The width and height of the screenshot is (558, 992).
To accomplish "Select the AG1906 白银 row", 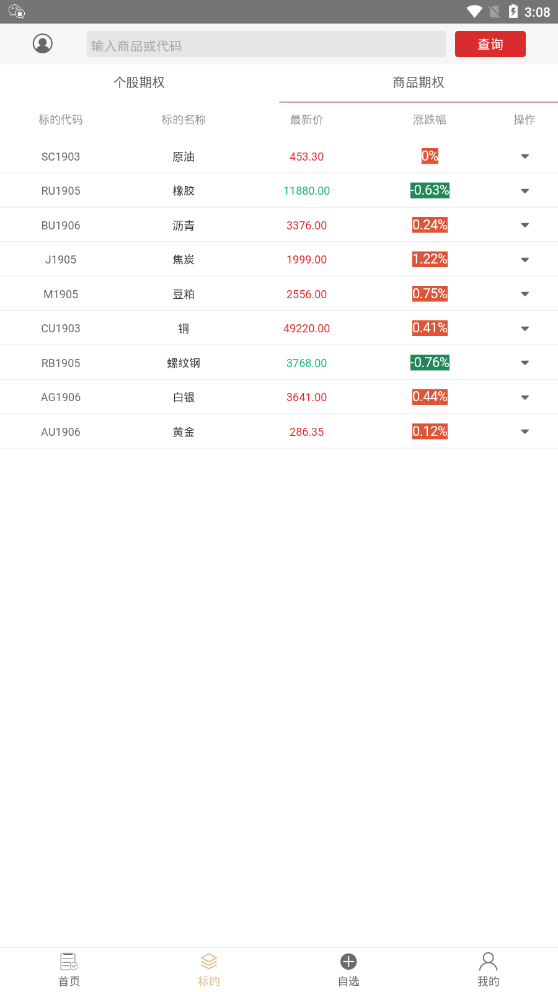I will coord(279,397).
